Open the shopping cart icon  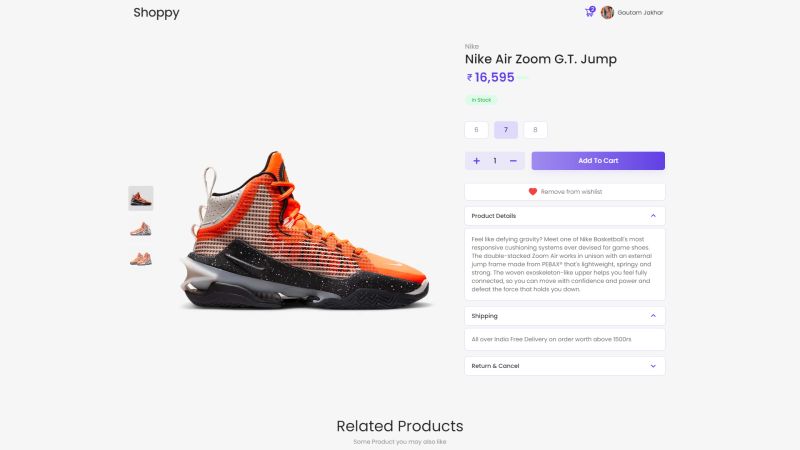click(589, 12)
